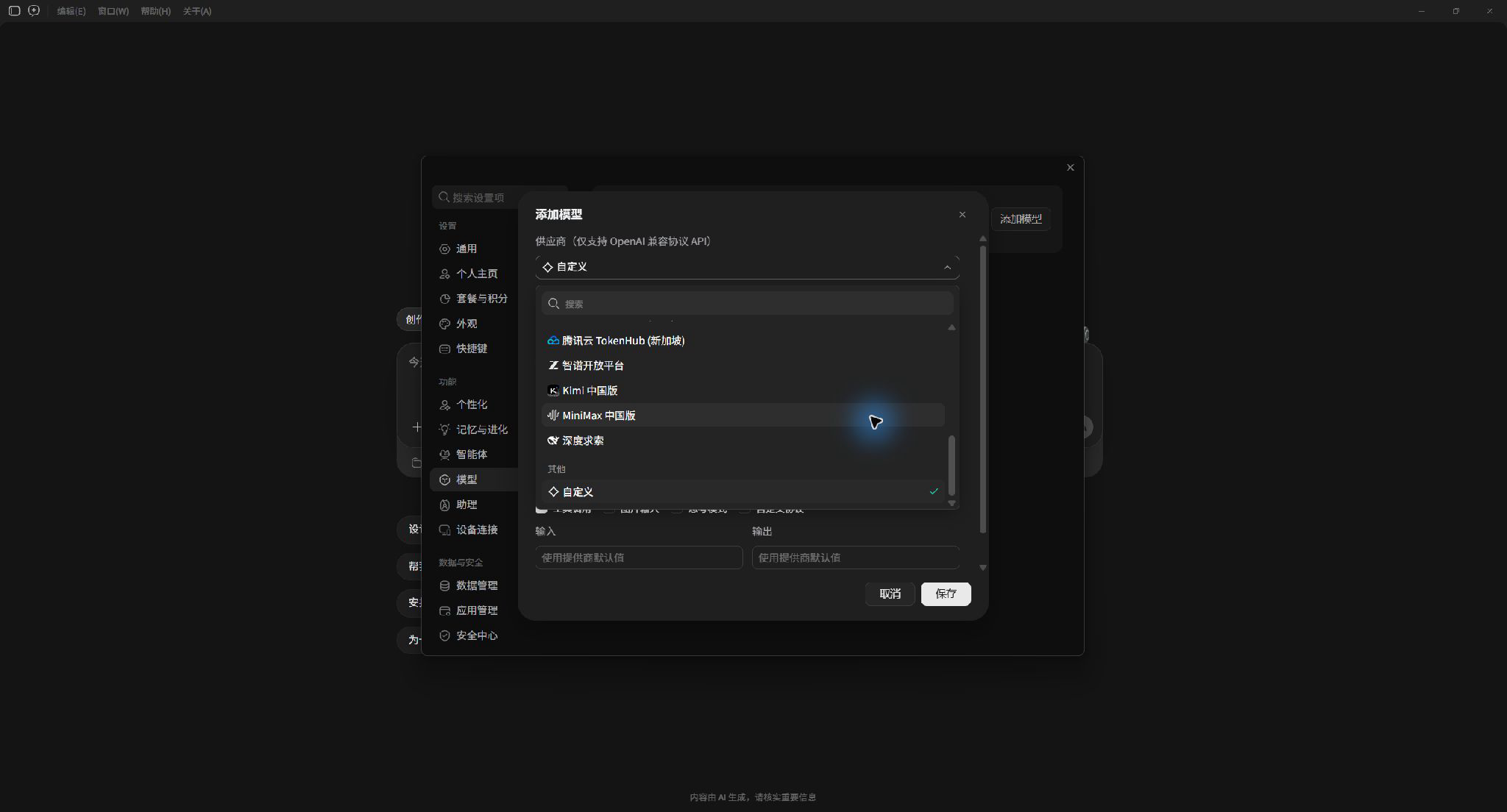Image resolution: width=1507 pixels, height=812 pixels.
Task: Close the settings window with its X
Action: (x=1070, y=168)
